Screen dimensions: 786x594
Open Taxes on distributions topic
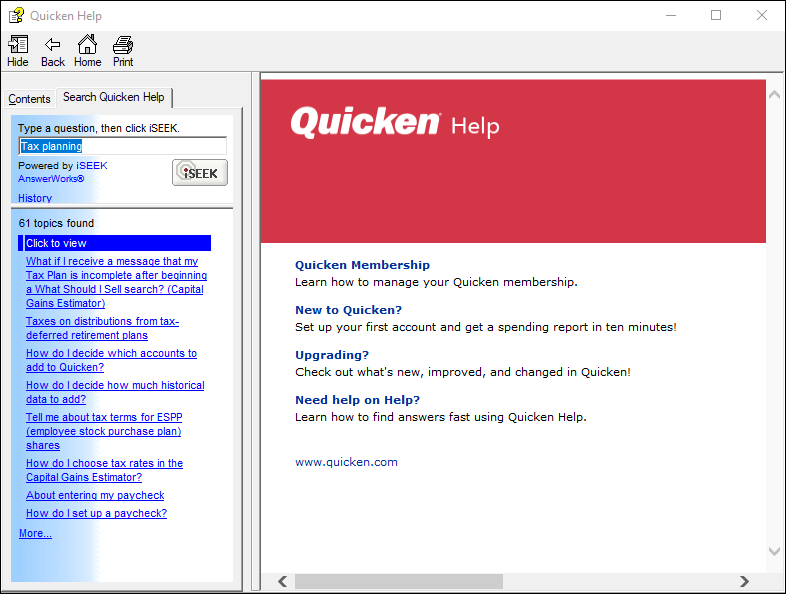(102, 328)
